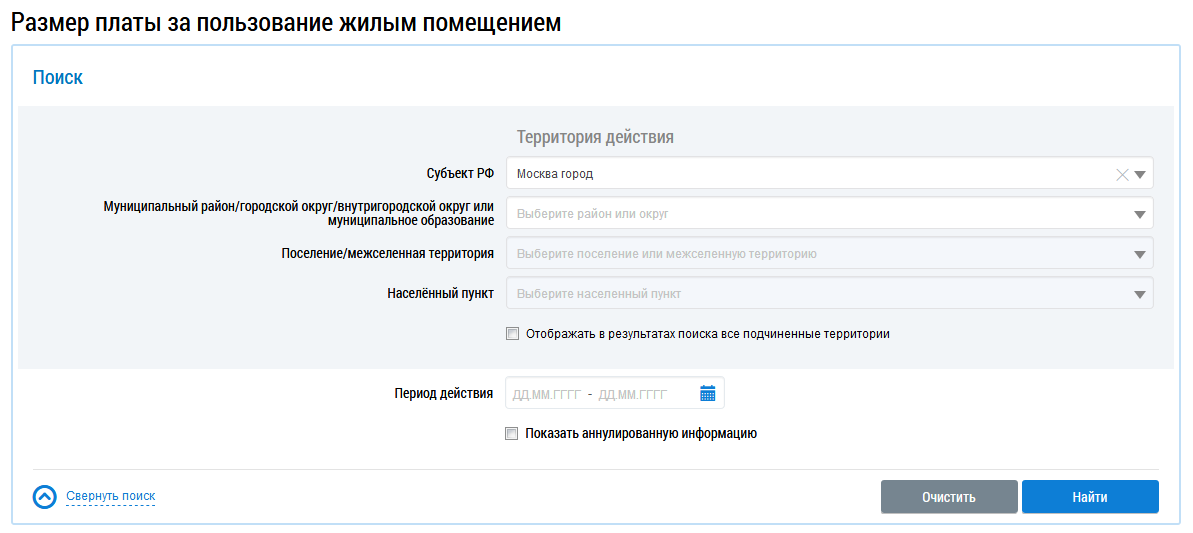Click the start date ДД.ММ.ГГГГ input

(x=546, y=394)
